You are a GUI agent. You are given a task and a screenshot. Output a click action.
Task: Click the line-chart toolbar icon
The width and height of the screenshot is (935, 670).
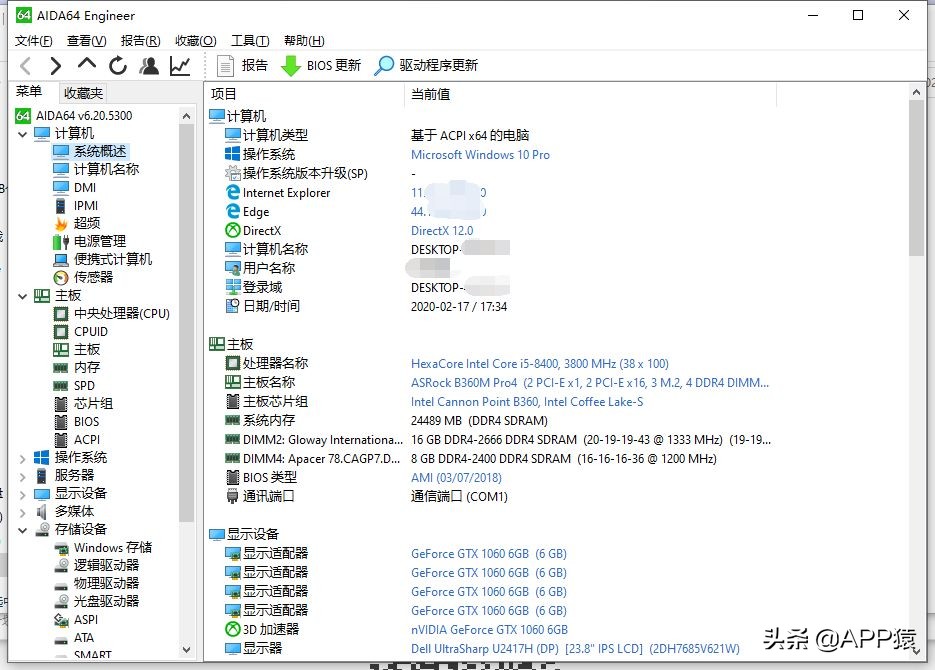[x=181, y=67]
